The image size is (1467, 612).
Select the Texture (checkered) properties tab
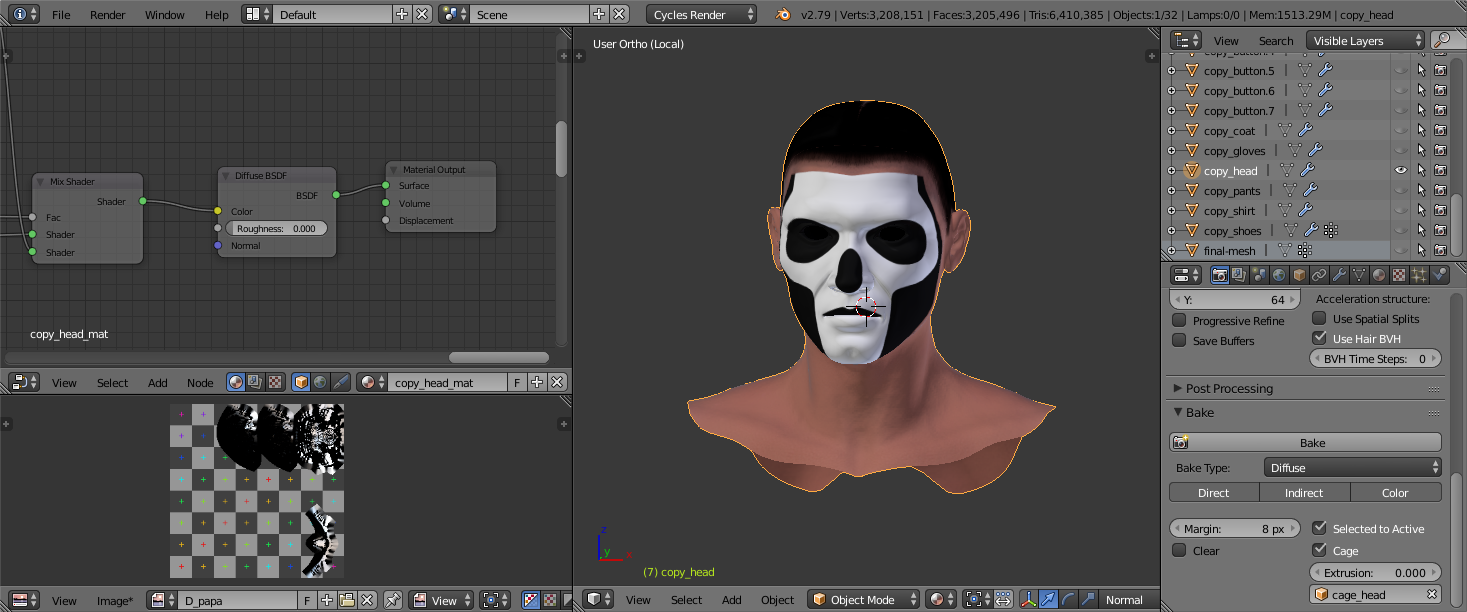click(1397, 274)
